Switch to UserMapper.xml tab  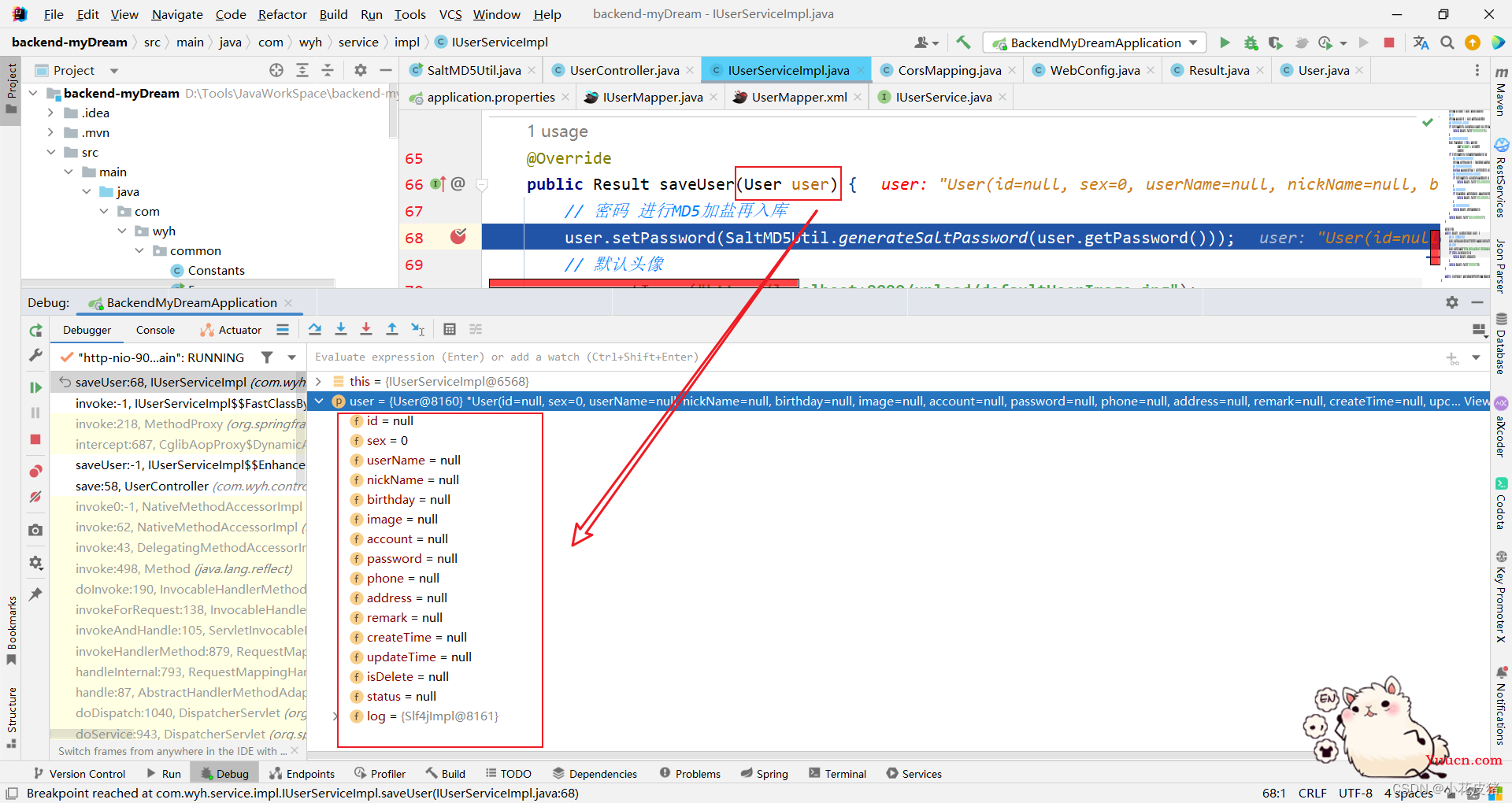(x=799, y=97)
